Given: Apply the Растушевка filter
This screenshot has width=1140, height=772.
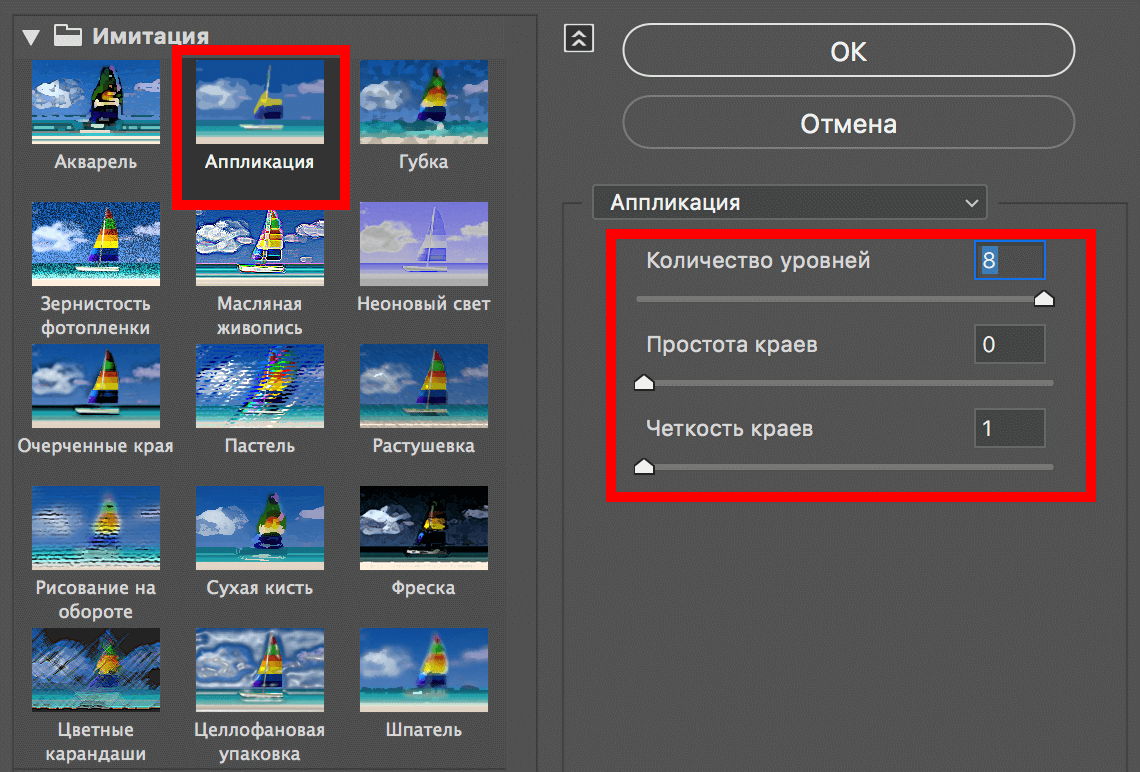Looking at the screenshot, I should point(423,385).
